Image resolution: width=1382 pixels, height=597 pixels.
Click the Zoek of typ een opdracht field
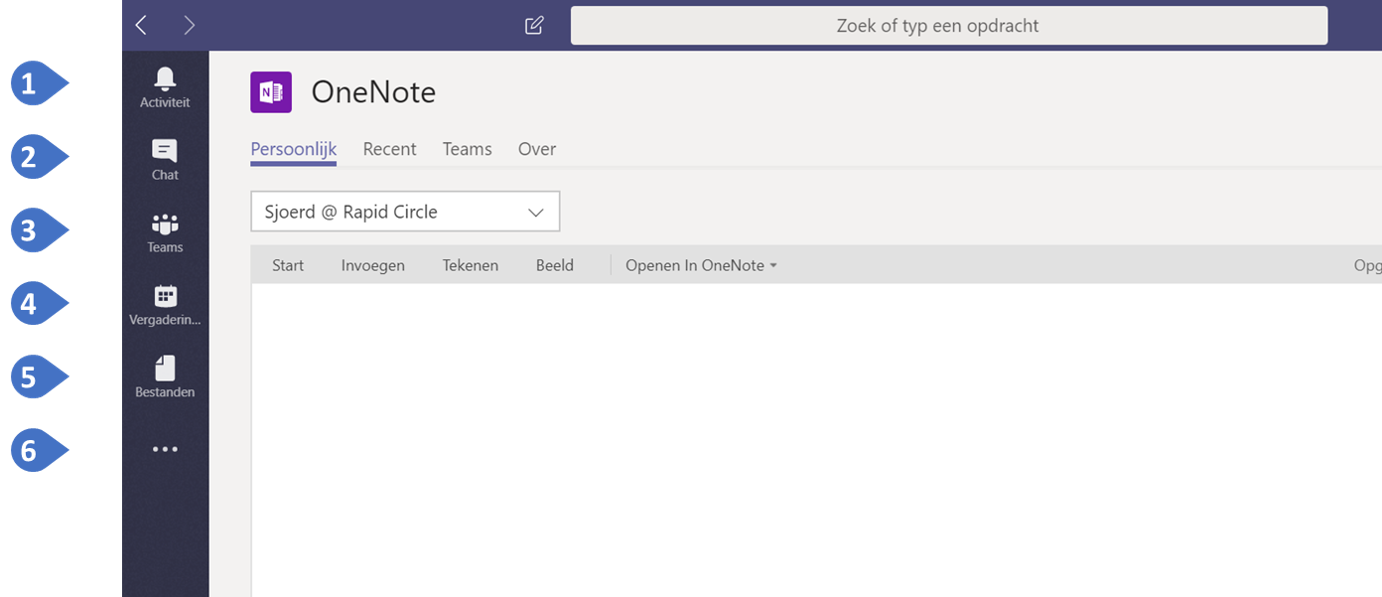[x=949, y=25]
